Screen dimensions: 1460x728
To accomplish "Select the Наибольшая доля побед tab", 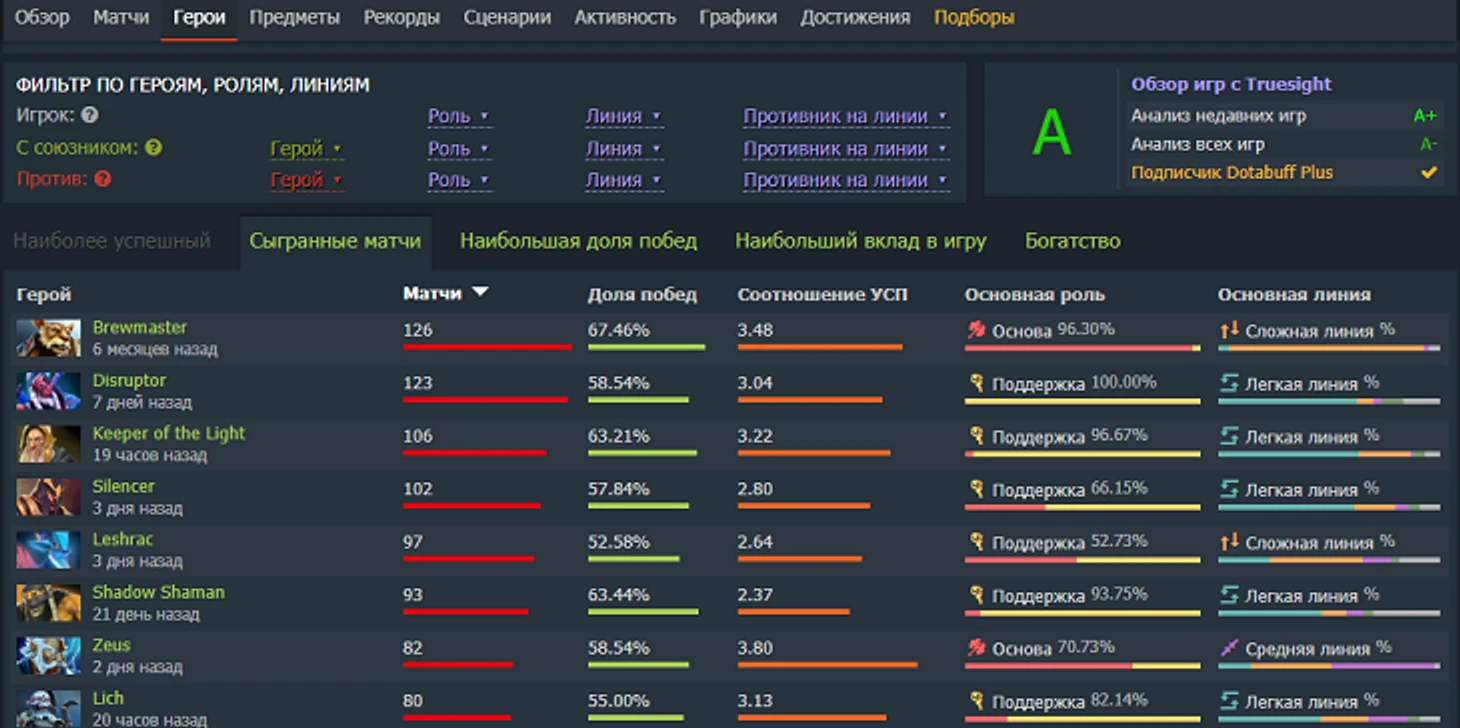I will 578,241.
